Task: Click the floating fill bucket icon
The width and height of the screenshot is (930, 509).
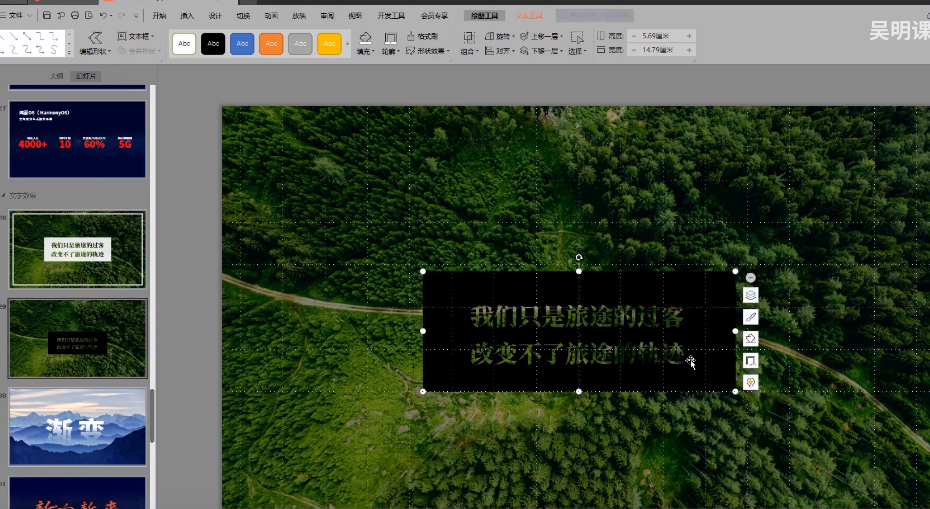Action: pyautogui.click(x=750, y=339)
